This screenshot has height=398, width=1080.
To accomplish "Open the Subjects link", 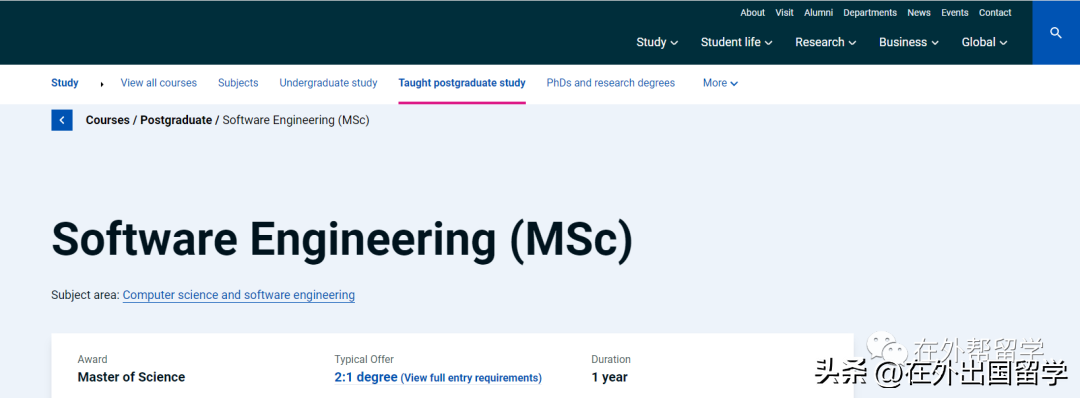I will pyautogui.click(x=238, y=83).
